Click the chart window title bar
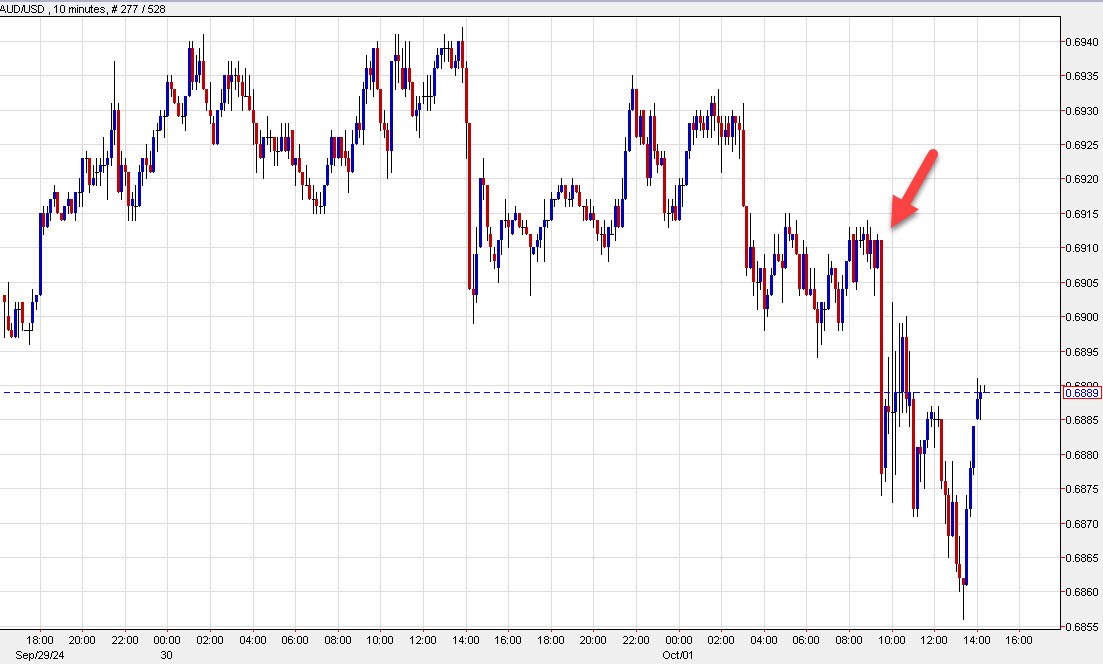Image resolution: width=1103 pixels, height=664 pixels. [x=550, y=8]
